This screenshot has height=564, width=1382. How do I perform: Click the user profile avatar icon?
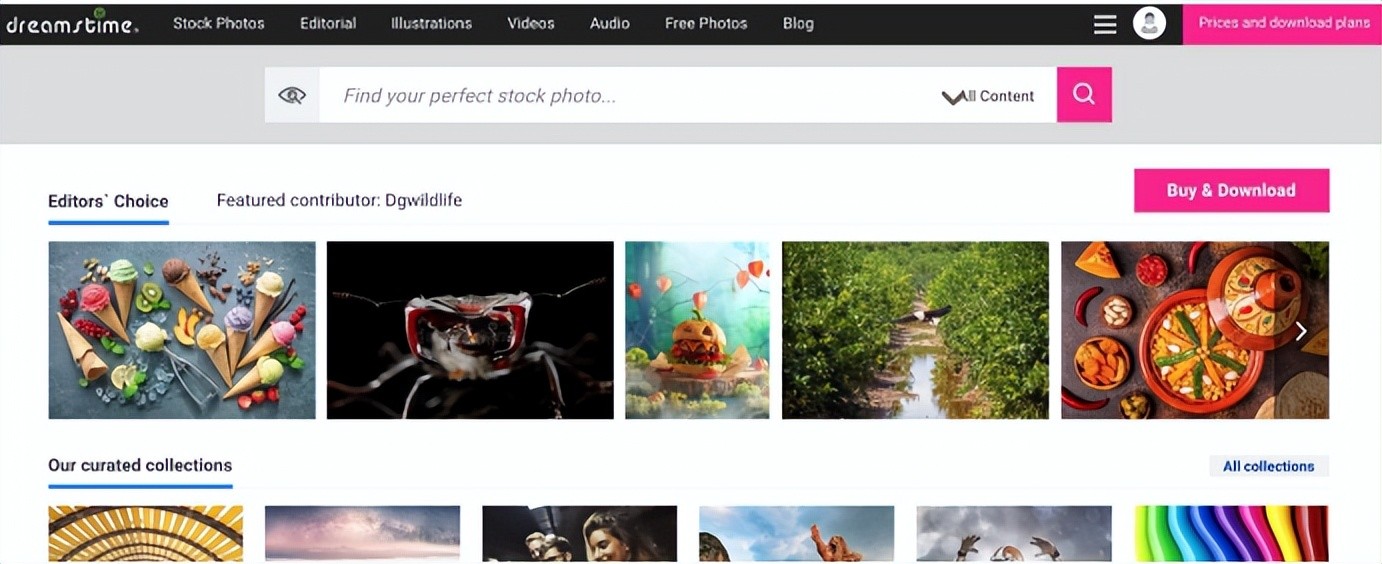1149,23
